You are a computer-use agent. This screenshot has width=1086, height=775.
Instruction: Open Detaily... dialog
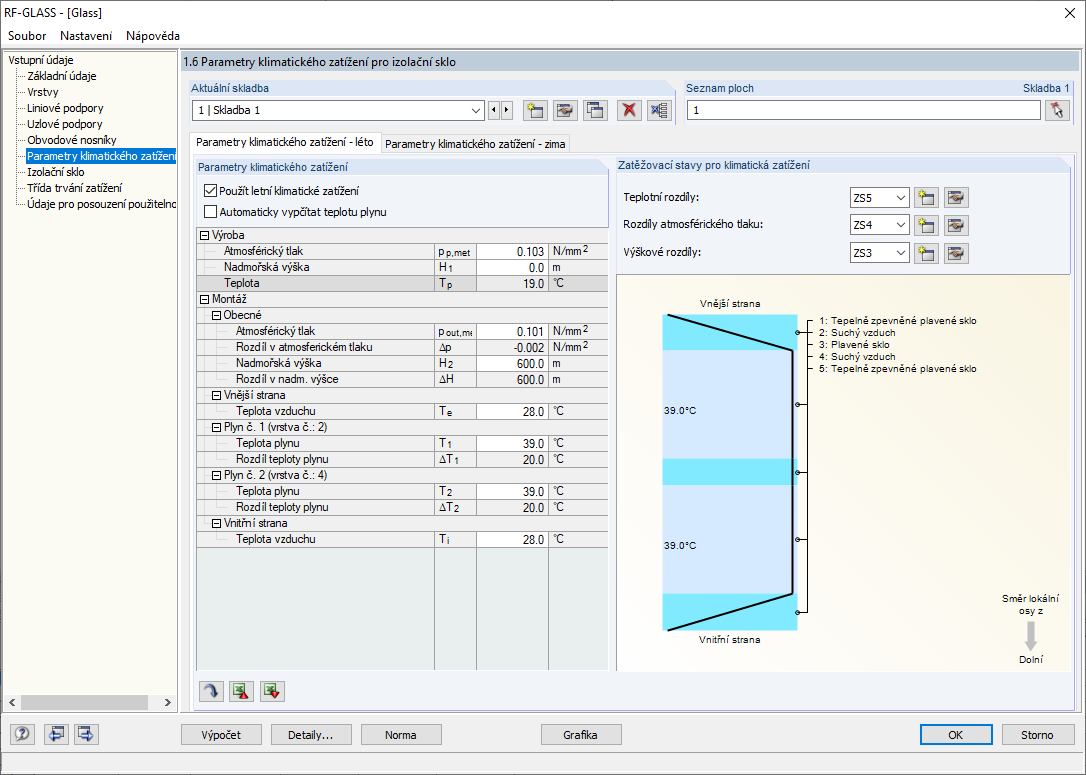click(x=311, y=735)
